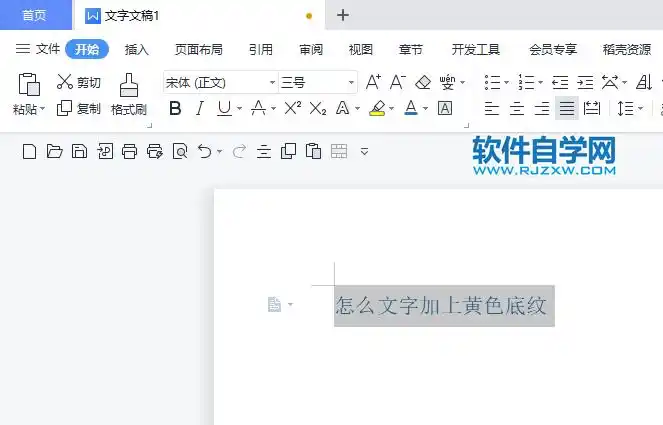The image size is (663, 425).
Task: Toggle strikethrough A button
Action: point(258,109)
